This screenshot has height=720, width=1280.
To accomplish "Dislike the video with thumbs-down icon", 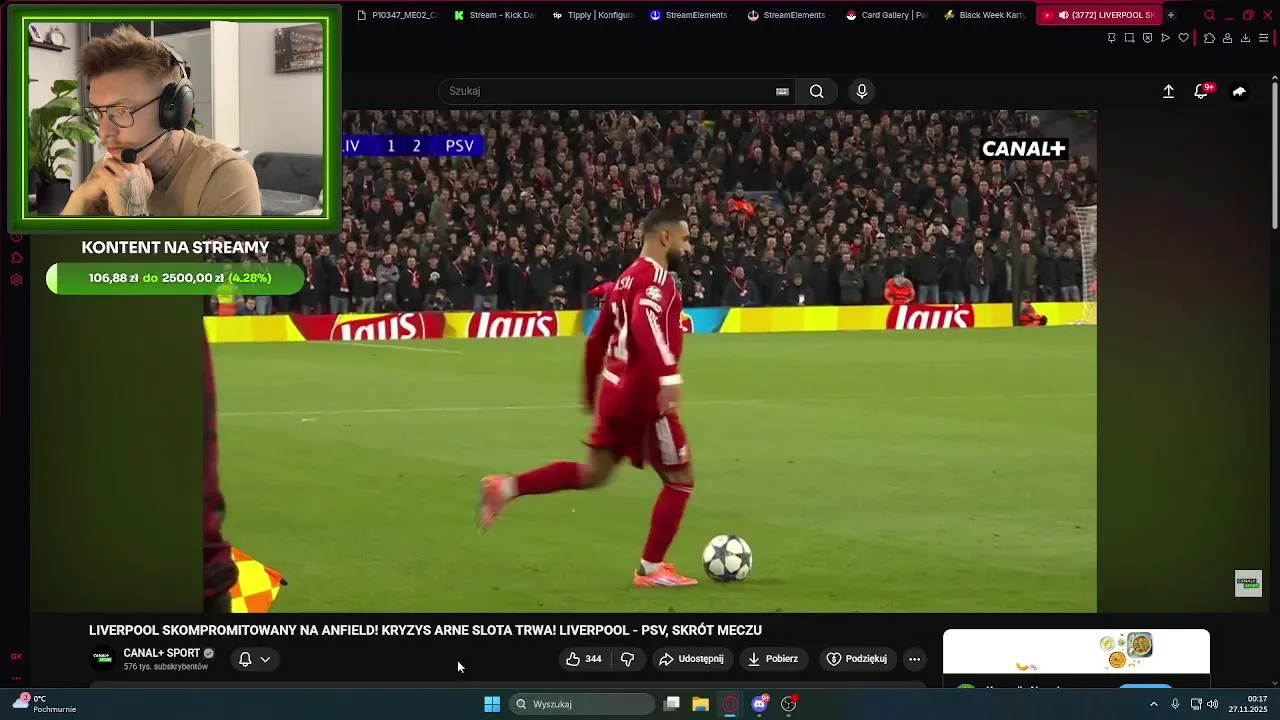I will 628,659.
